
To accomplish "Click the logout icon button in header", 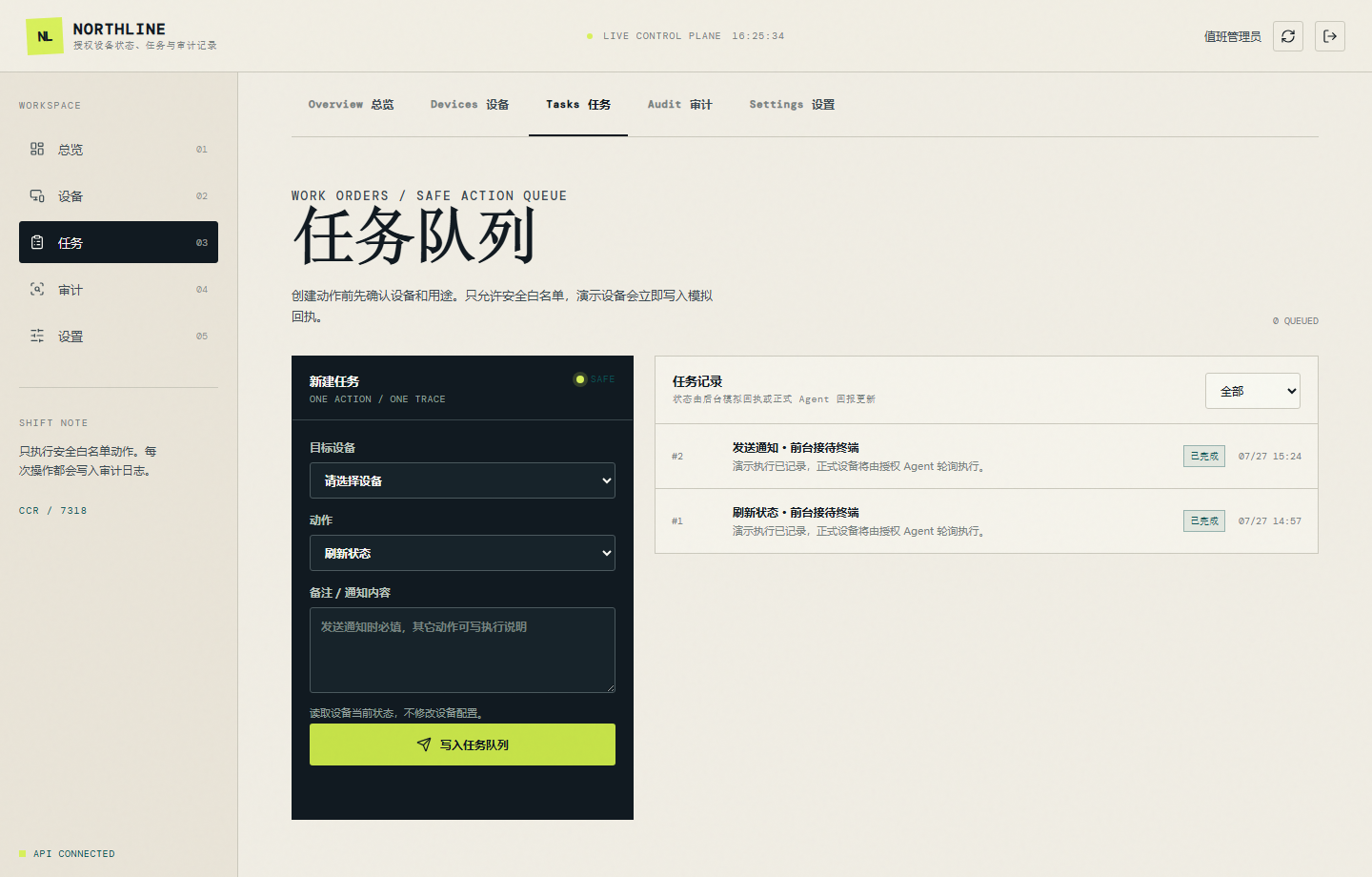I will pyautogui.click(x=1330, y=36).
